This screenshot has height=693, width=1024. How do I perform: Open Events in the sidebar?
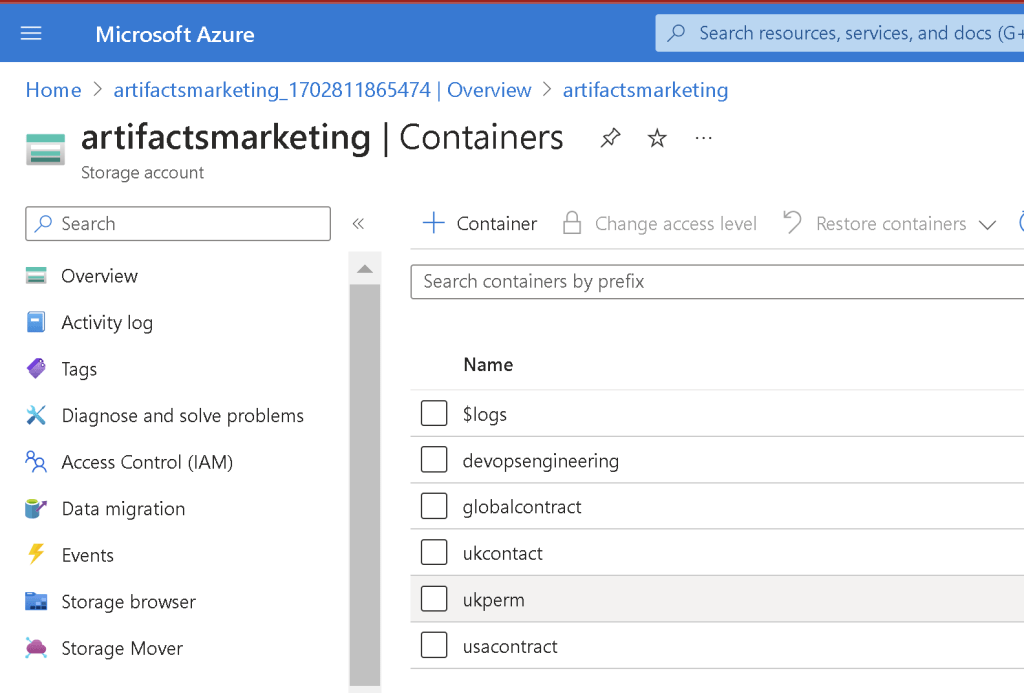pos(88,555)
